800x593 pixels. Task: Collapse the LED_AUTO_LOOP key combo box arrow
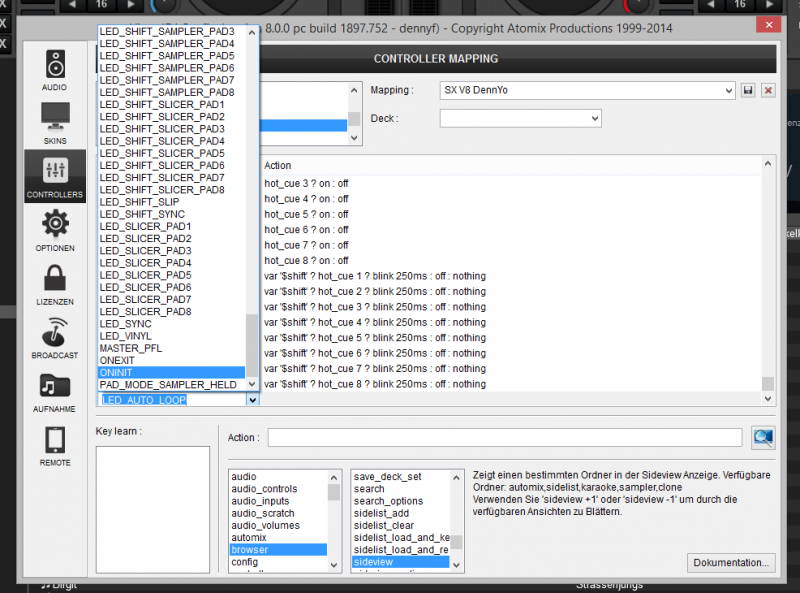click(252, 400)
